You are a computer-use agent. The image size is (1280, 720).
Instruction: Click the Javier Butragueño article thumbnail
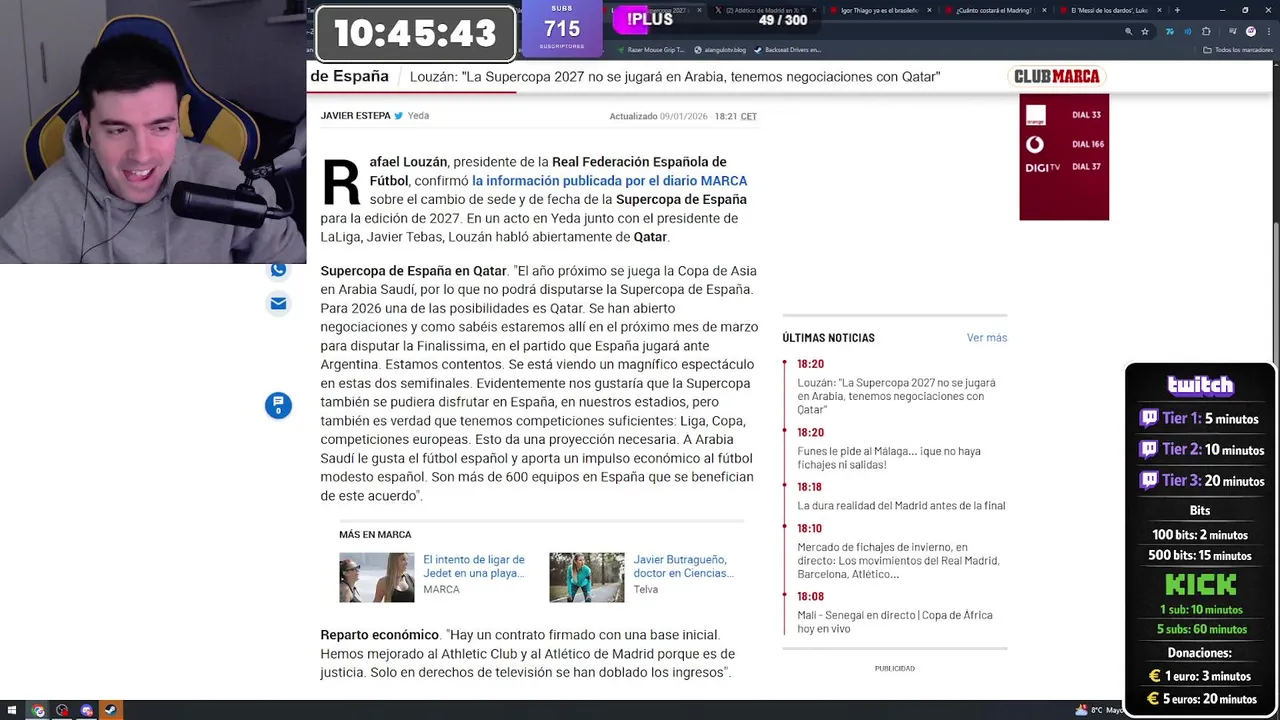pyautogui.click(x=586, y=577)
